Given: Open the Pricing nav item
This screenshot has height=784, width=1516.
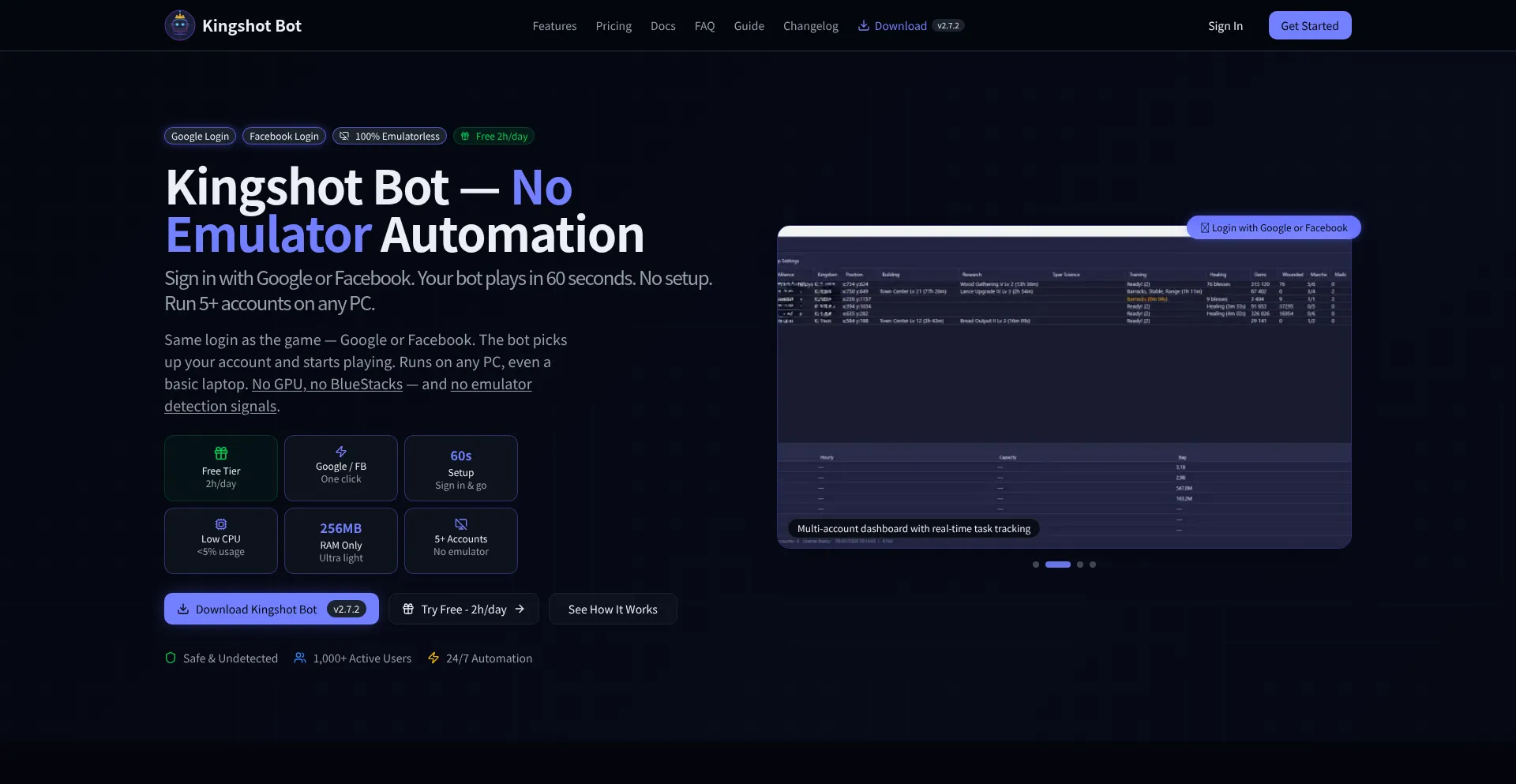Looking at the screenshot, I should 614,26.
